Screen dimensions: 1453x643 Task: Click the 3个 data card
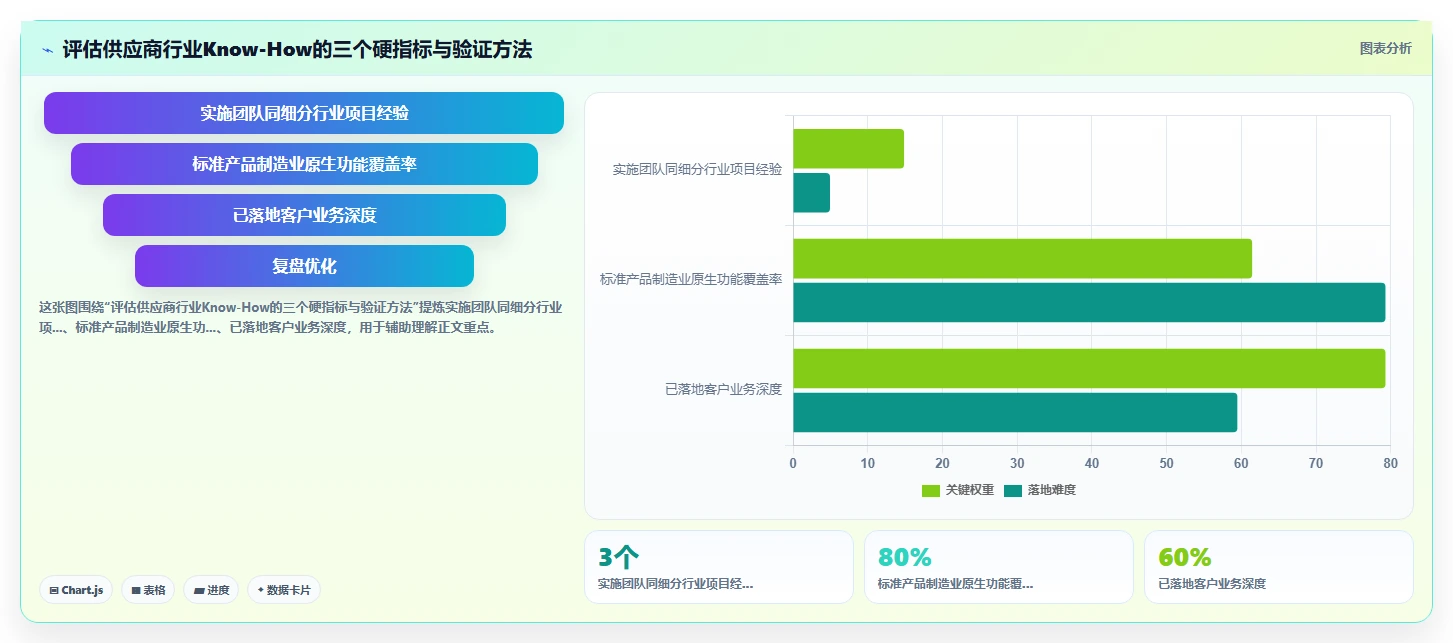(x=719, y=567)
